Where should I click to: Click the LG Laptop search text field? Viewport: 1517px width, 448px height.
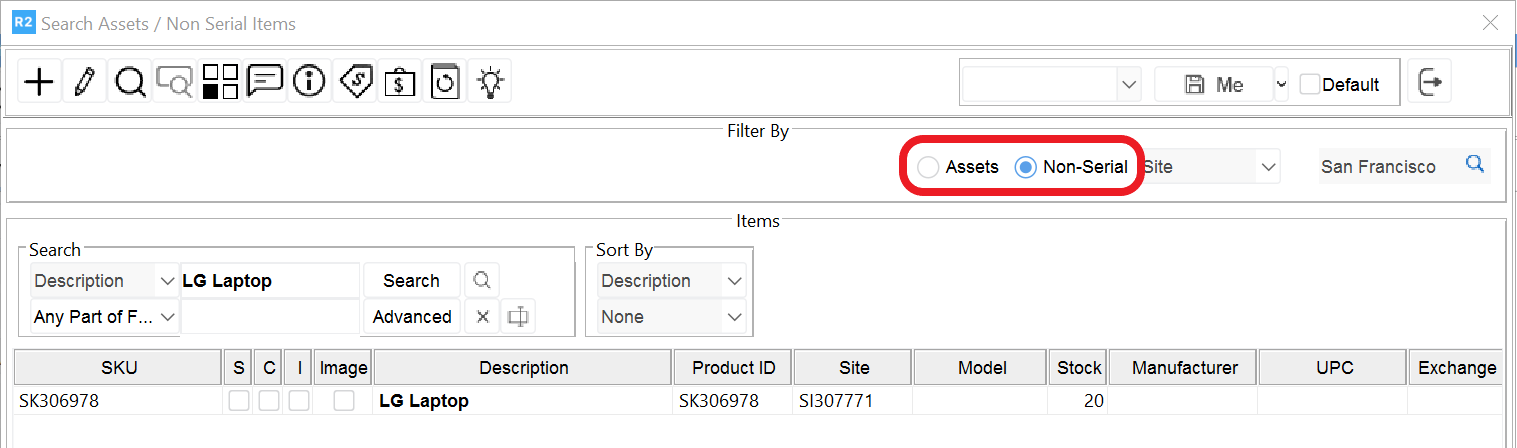tap(268, 281)
